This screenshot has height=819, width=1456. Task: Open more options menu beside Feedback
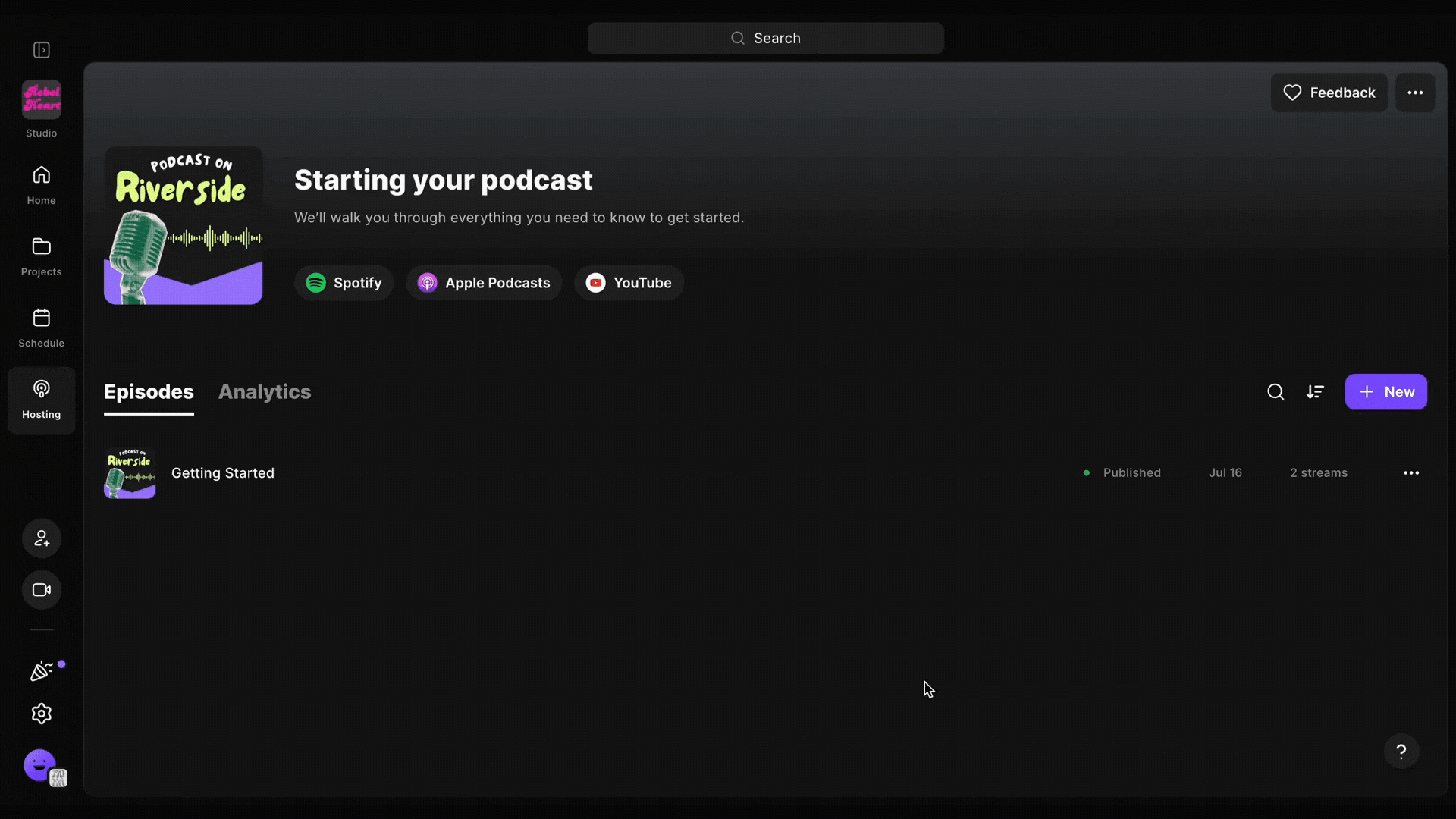point(1415,93)
